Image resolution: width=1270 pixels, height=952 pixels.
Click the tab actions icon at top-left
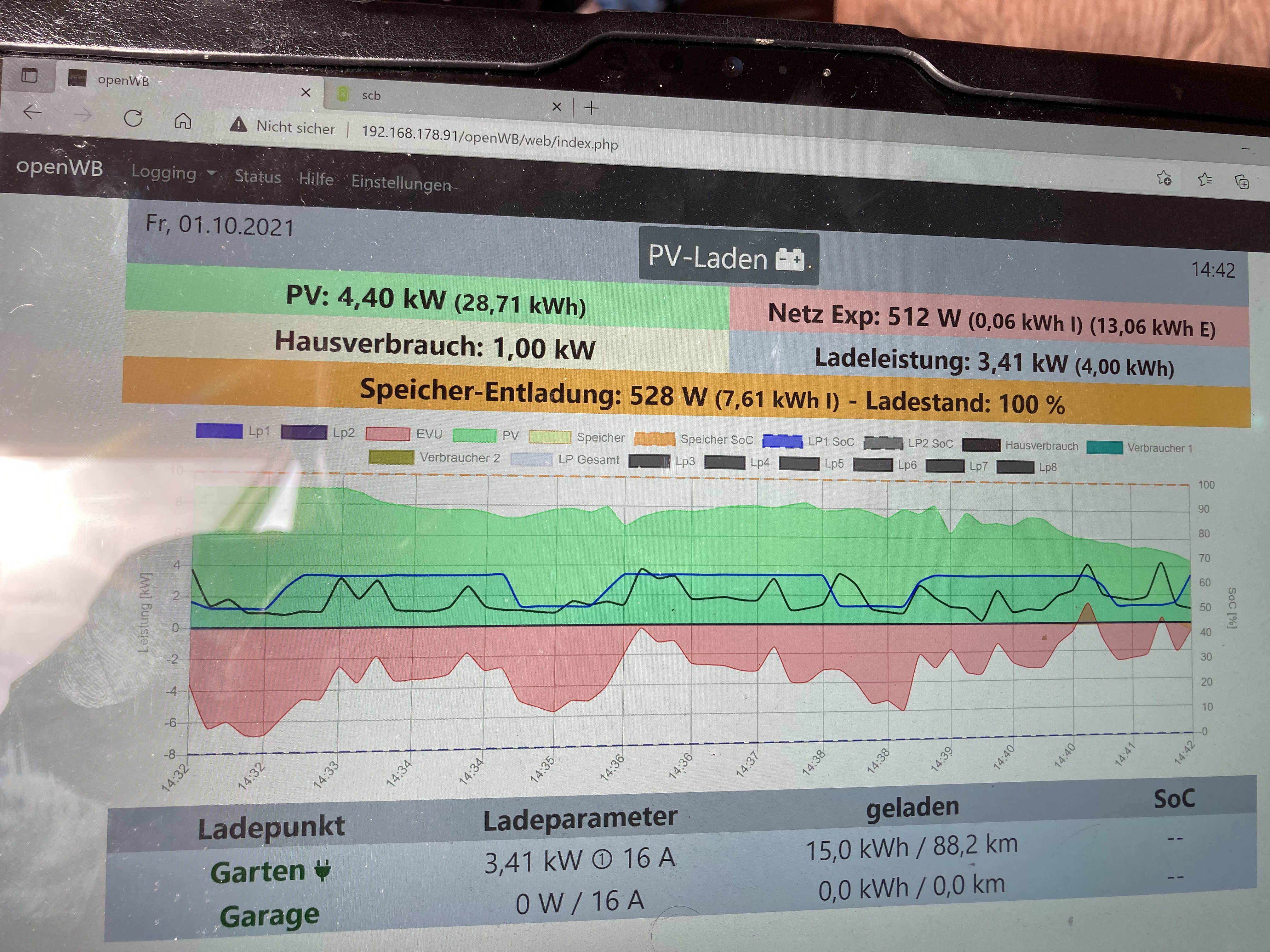pyautogui.click(x=29, y=75)
